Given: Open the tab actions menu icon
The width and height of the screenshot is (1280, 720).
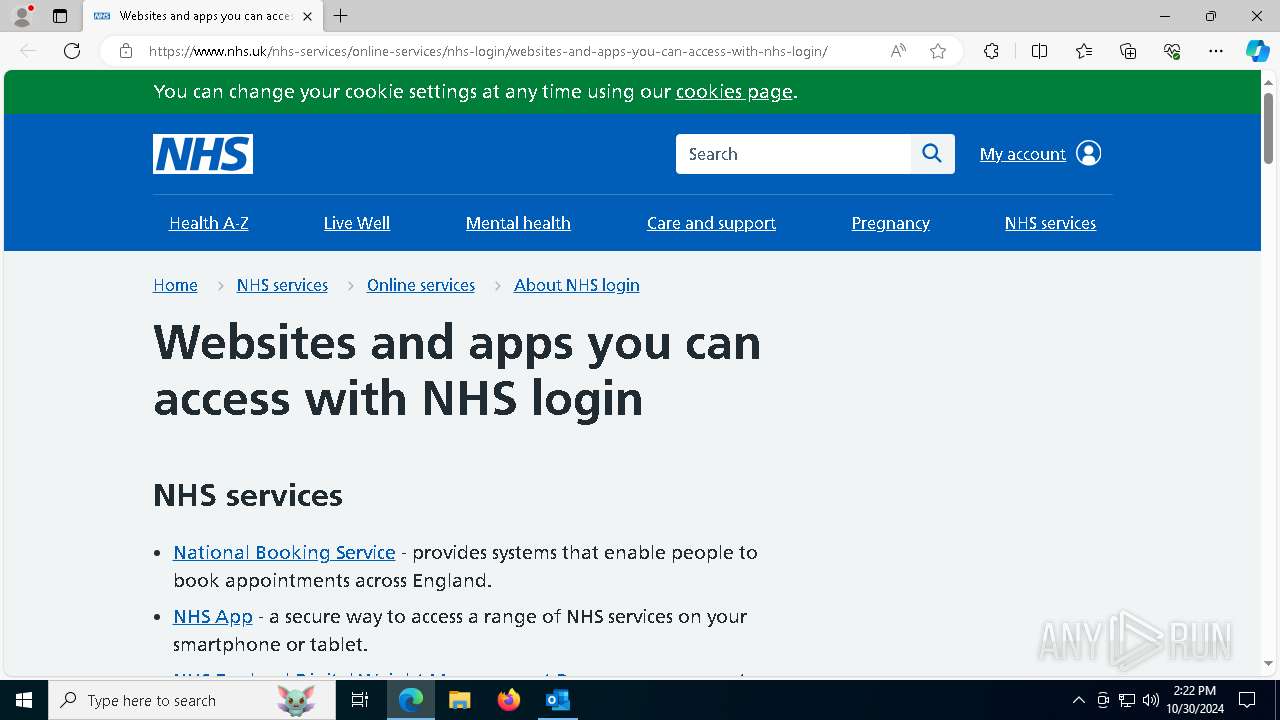Looking at the screenshot, I should tap(60, 16).
